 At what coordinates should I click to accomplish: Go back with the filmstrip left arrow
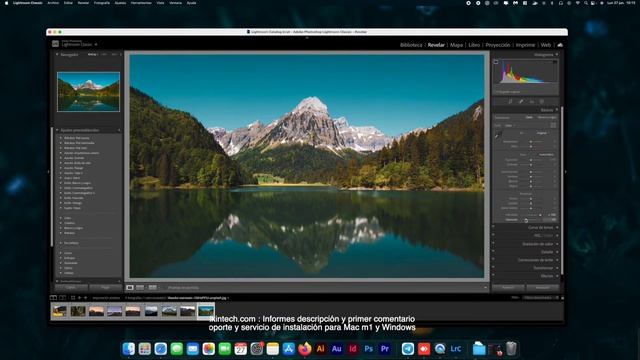coord(80,298)
